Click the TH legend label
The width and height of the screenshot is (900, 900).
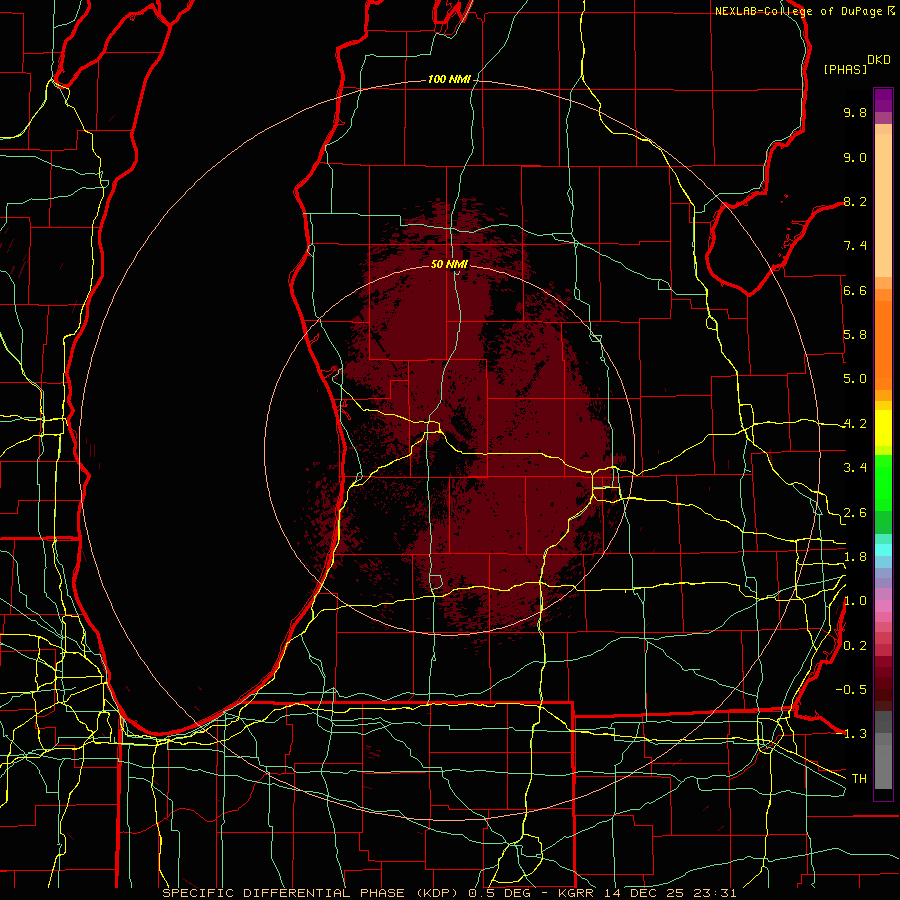click(x=859, y=779)
